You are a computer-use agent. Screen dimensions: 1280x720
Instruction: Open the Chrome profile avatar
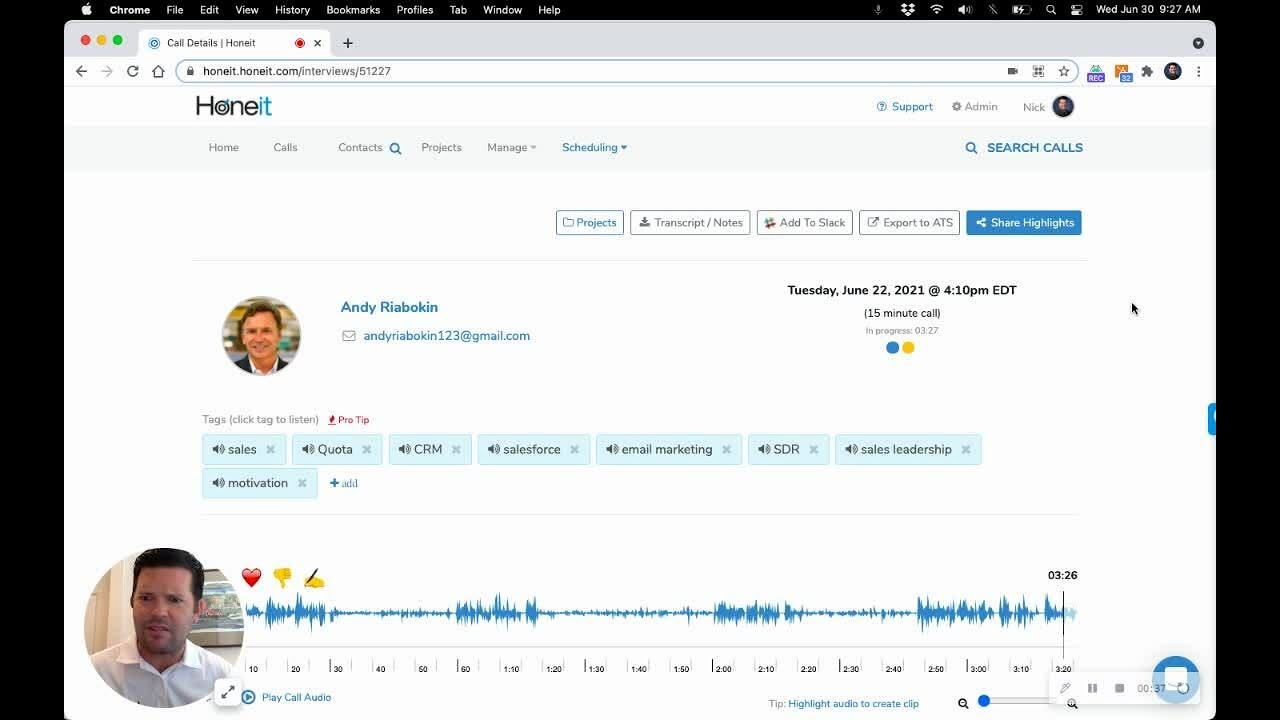1173,71
